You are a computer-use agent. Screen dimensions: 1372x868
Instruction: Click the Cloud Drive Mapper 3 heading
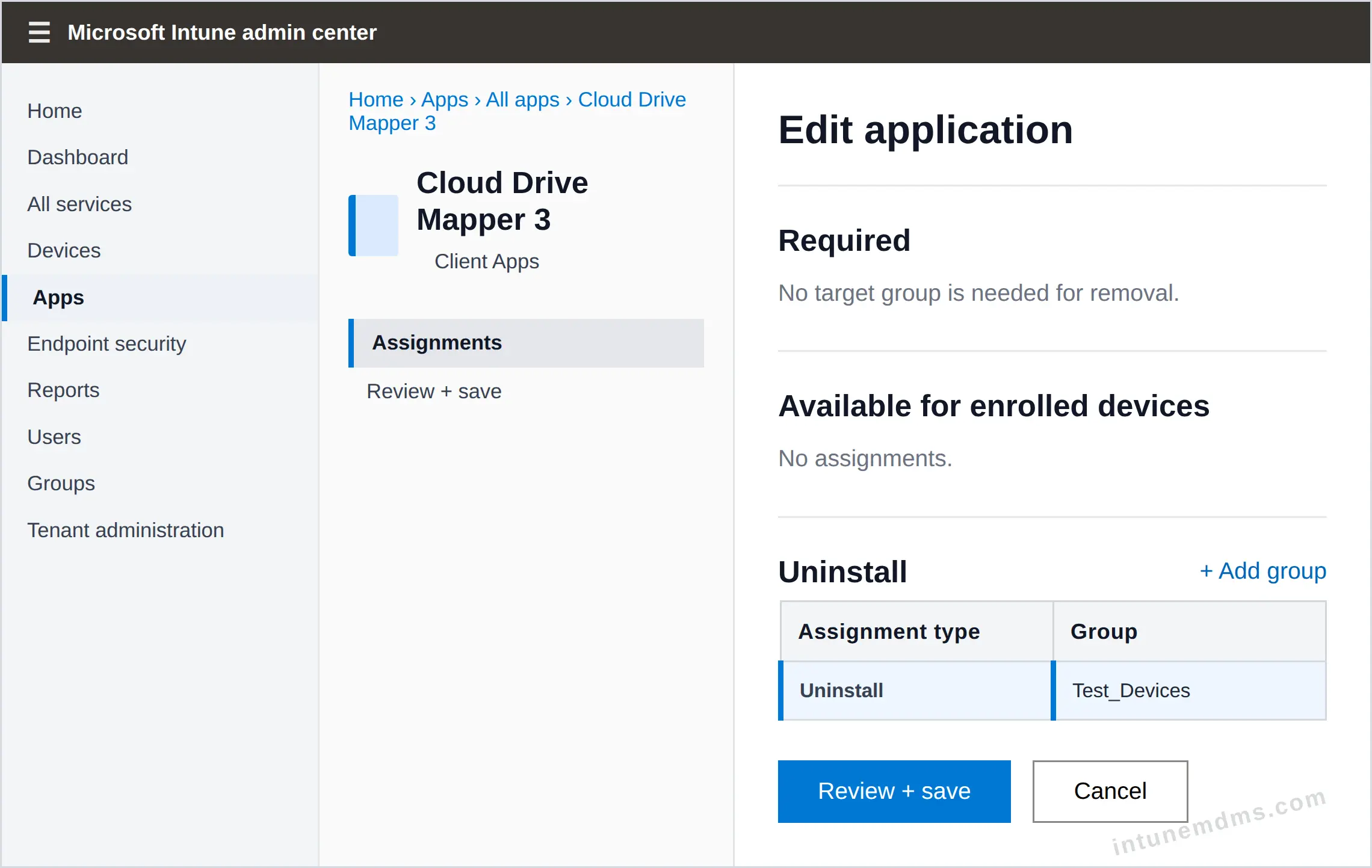click(x=502, y=201)
